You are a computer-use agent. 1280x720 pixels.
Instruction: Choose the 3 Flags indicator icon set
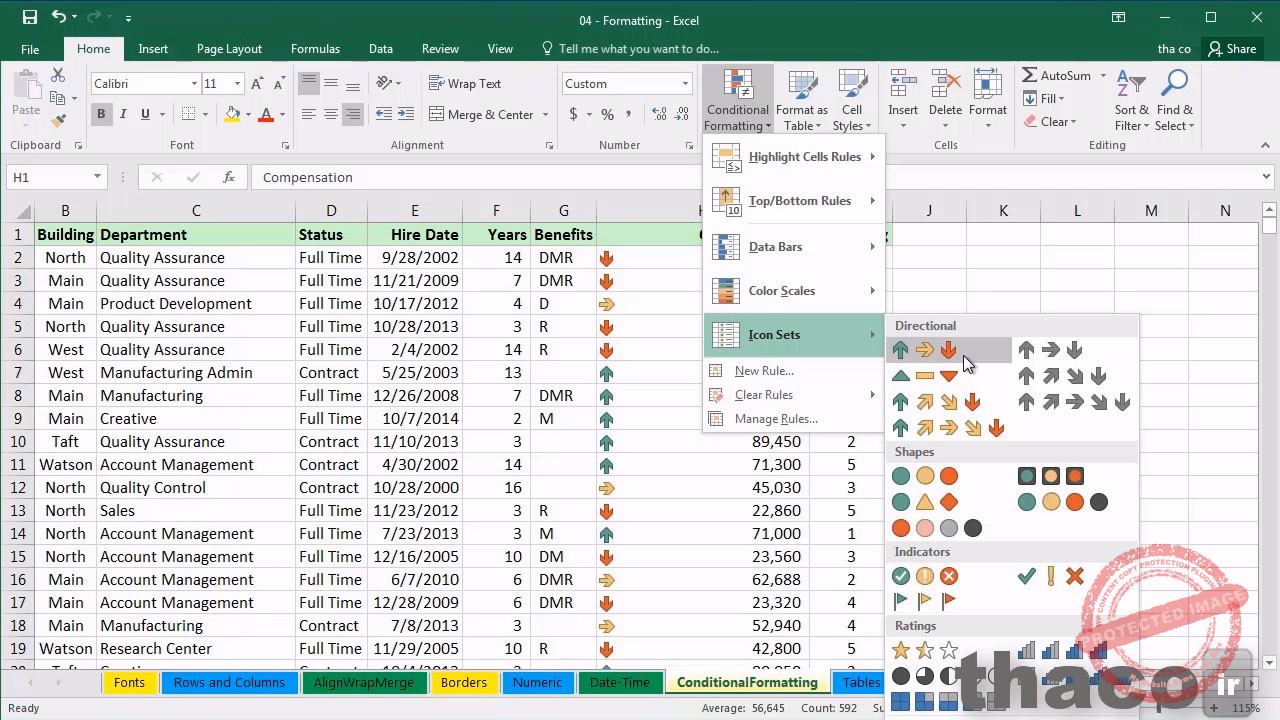[925, 601]
